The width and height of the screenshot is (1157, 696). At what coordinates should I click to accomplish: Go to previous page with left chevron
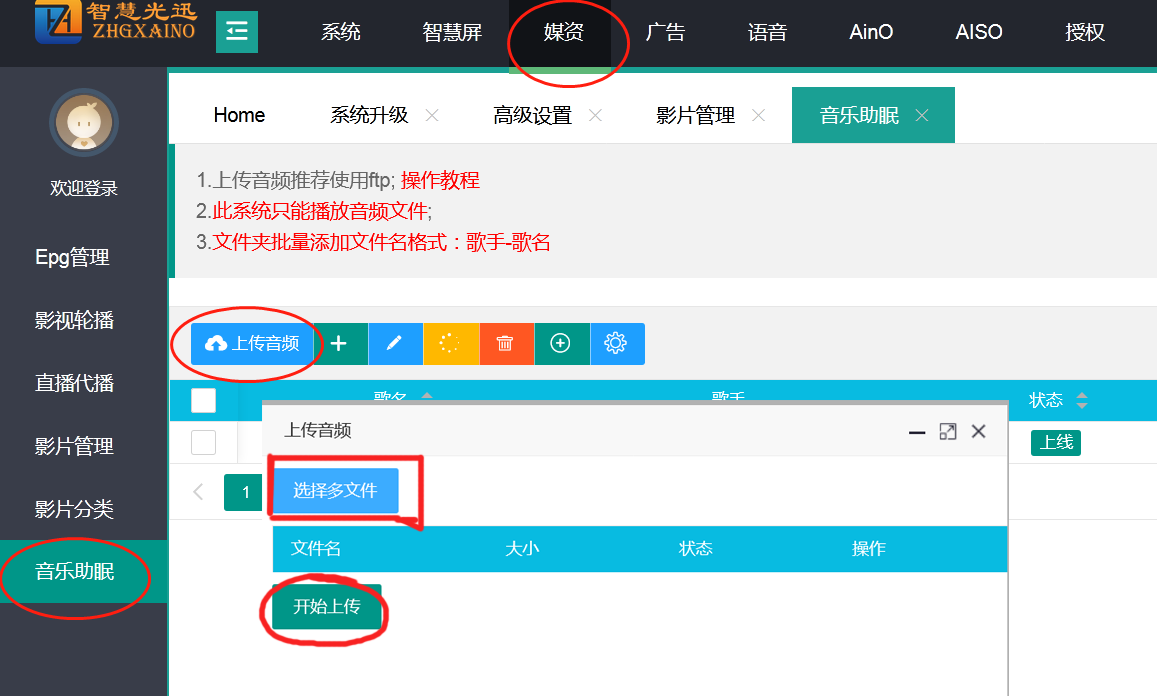198,492
